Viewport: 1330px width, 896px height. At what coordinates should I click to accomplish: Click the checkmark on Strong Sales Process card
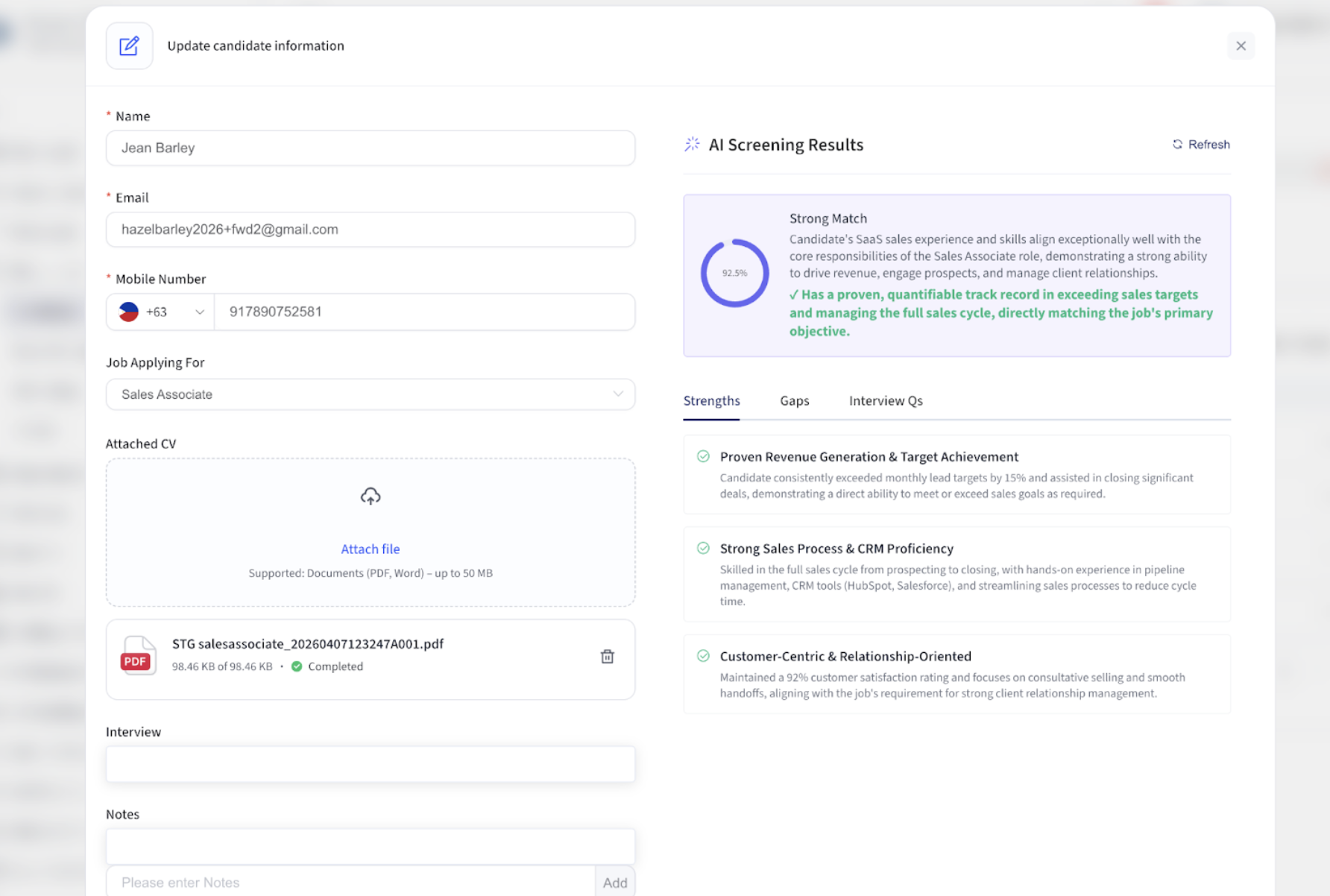pyautogui.click(x=704, y=548)
